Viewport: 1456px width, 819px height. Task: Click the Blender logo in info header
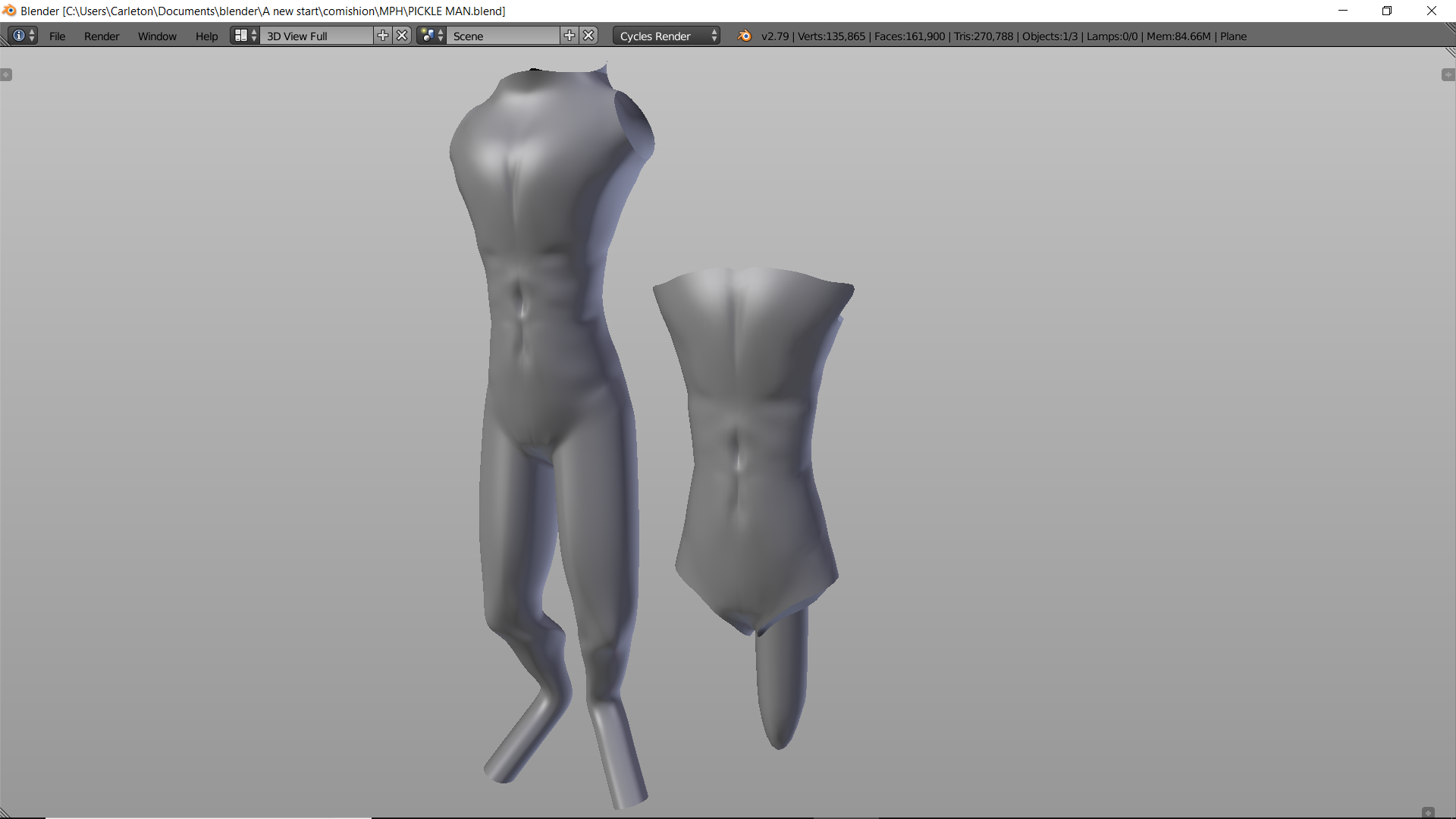click(x=745, y=36)
